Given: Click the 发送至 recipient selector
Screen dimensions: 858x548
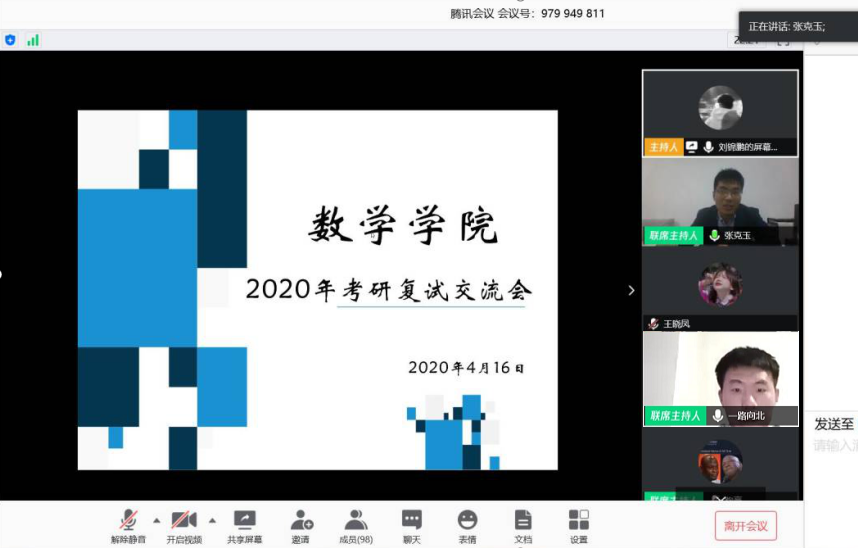Looking at the screenshot, I should coord(834,424).
